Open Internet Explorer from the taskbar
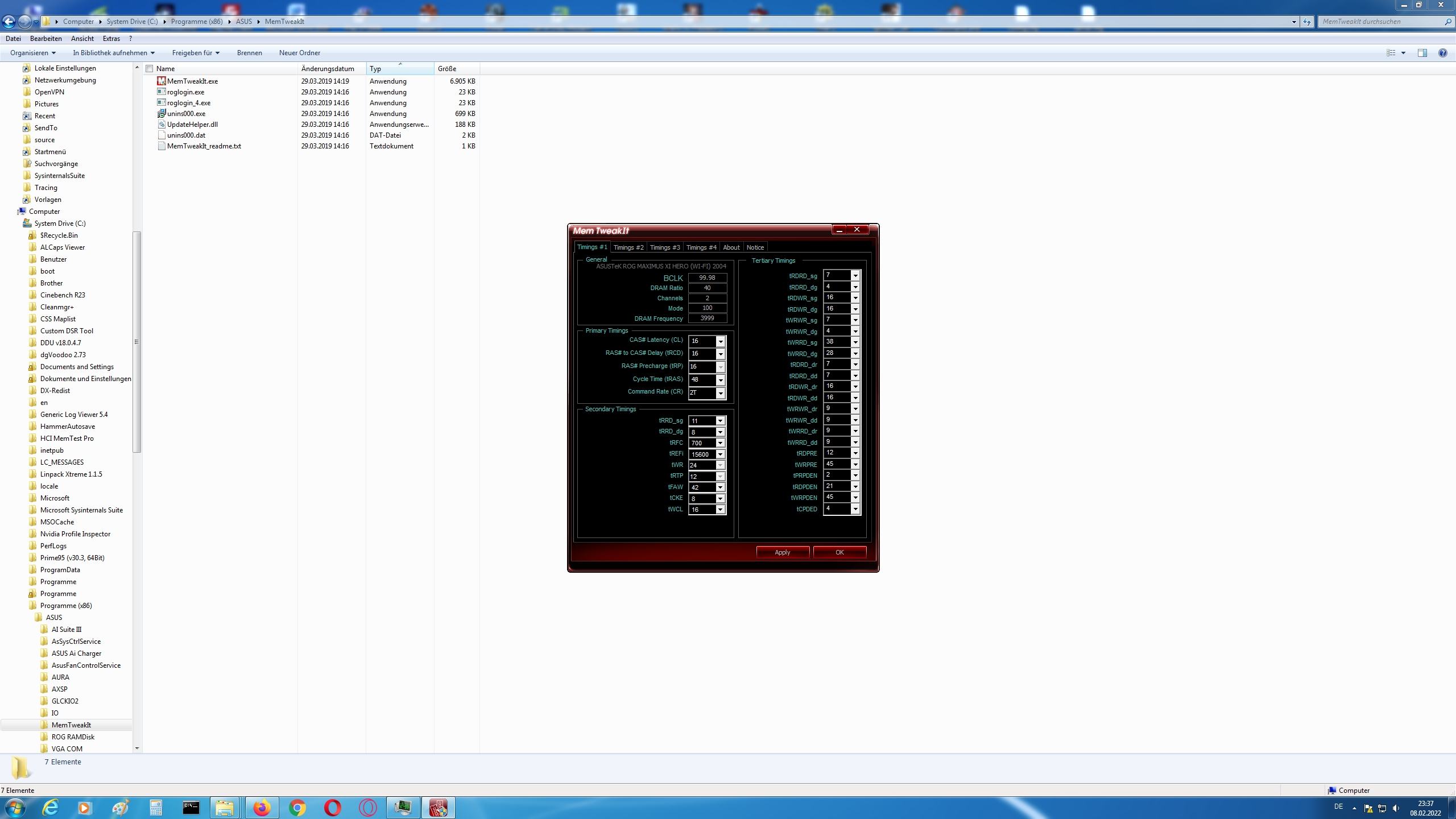 51,808
